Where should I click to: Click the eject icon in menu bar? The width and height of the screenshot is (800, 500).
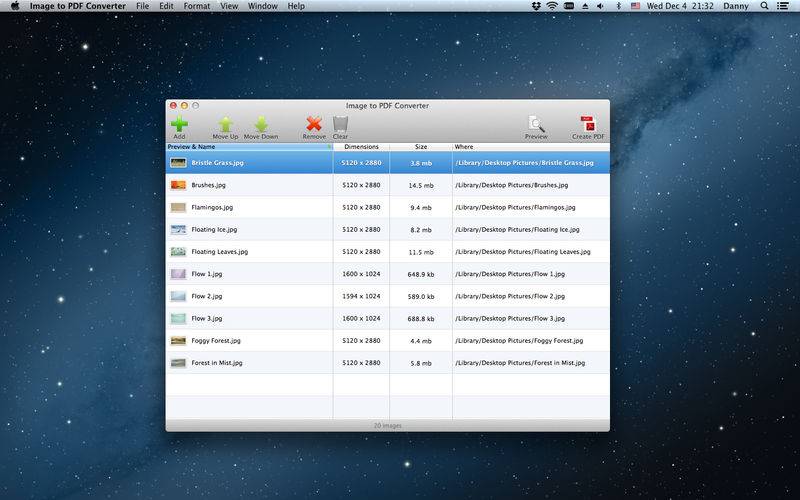tap(585, 6)
